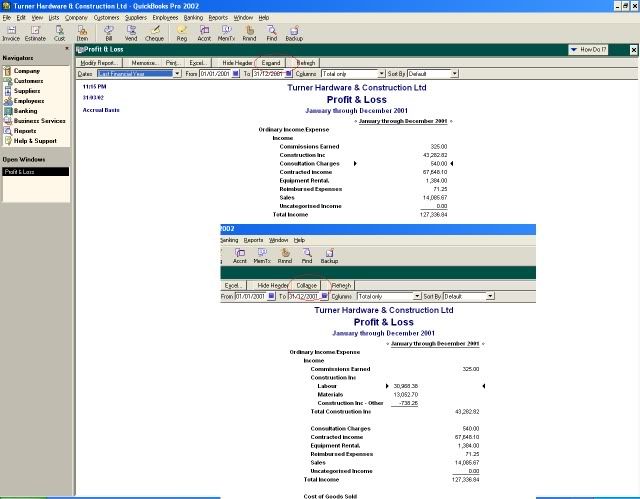This screenshot has height=499, width=640.
Task: Click the Hide Header button in upper report
Action: click(237, 63)
